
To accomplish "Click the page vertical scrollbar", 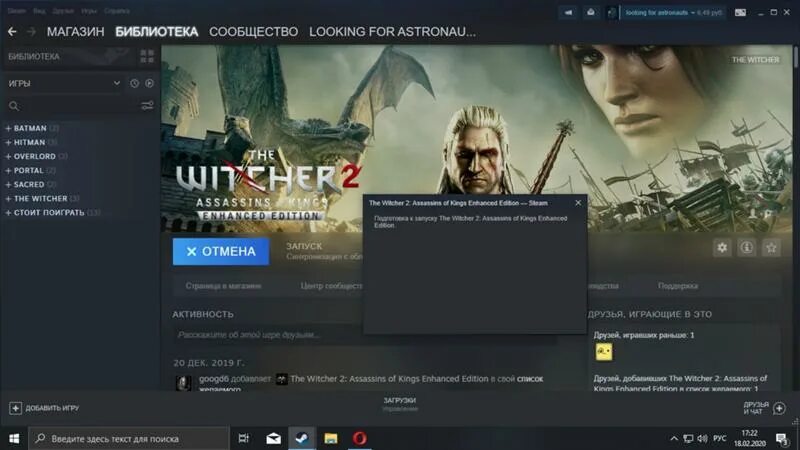I will [x=796, y=57].
